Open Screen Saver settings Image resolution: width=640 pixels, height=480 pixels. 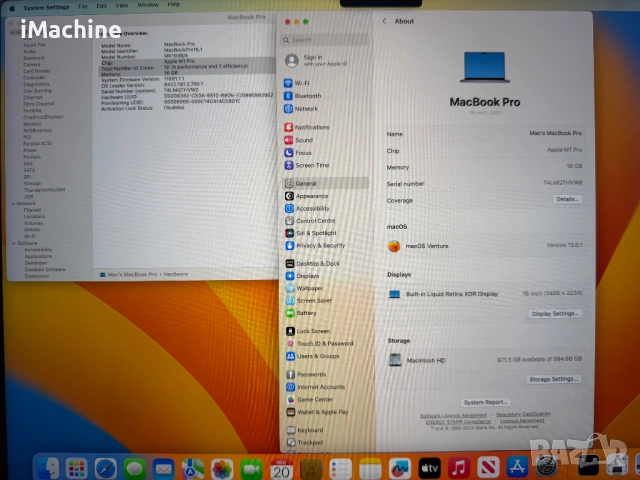[309, 300]
